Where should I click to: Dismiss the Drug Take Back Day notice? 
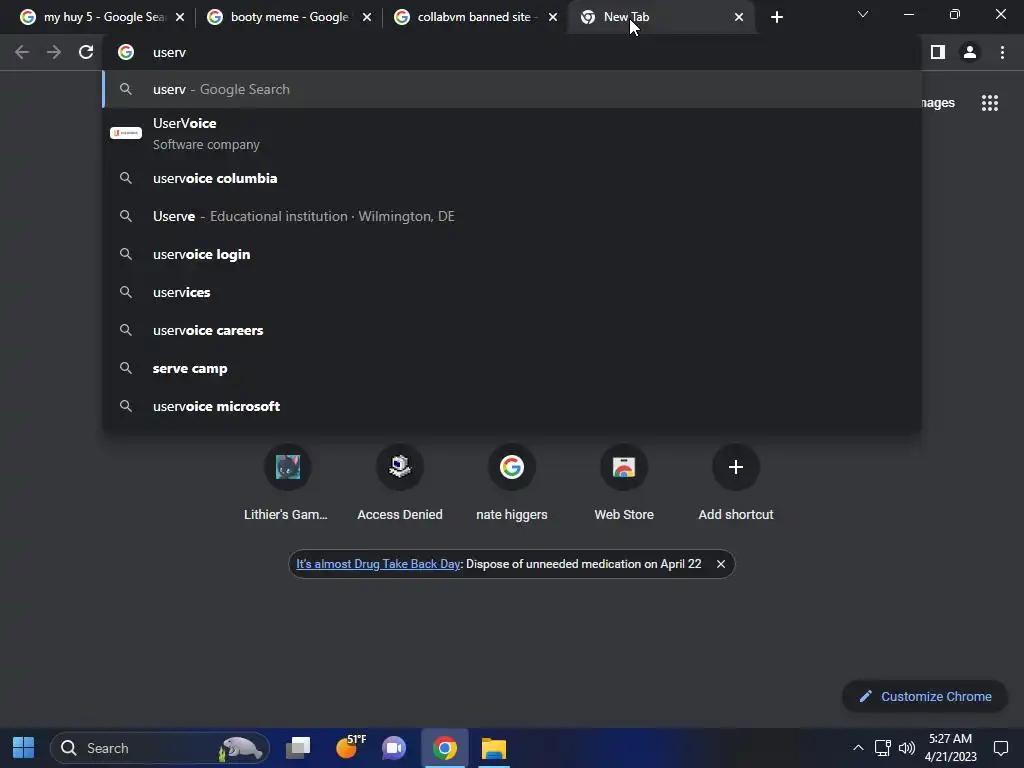click(720, 564)
